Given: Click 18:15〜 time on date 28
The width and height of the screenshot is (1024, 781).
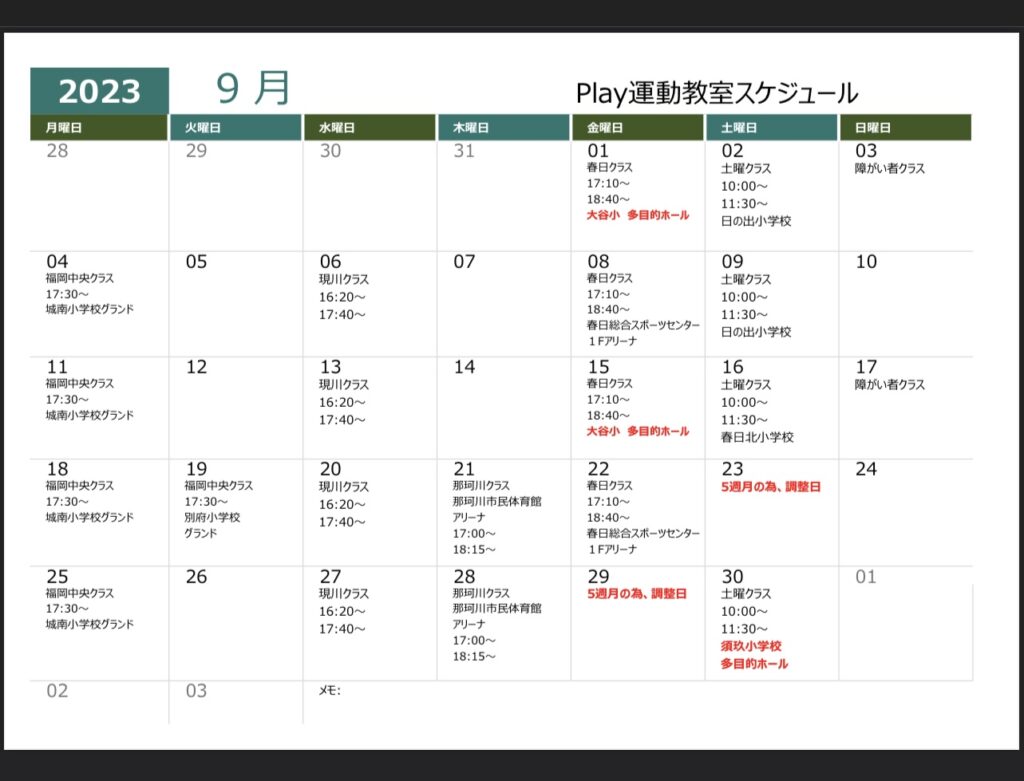Looking at the screenshot, I should (x=474, y=656).
